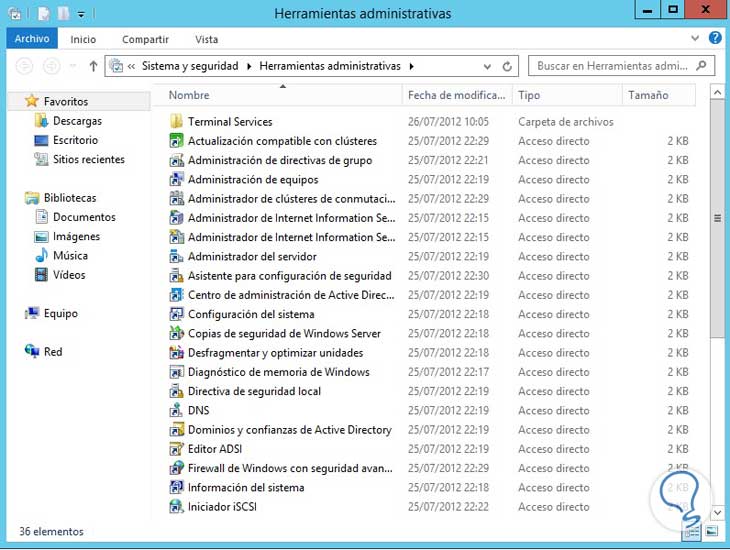Viewport: 730px width, 550px height.
Task: Go up one folder level
Action: (94, 66)
